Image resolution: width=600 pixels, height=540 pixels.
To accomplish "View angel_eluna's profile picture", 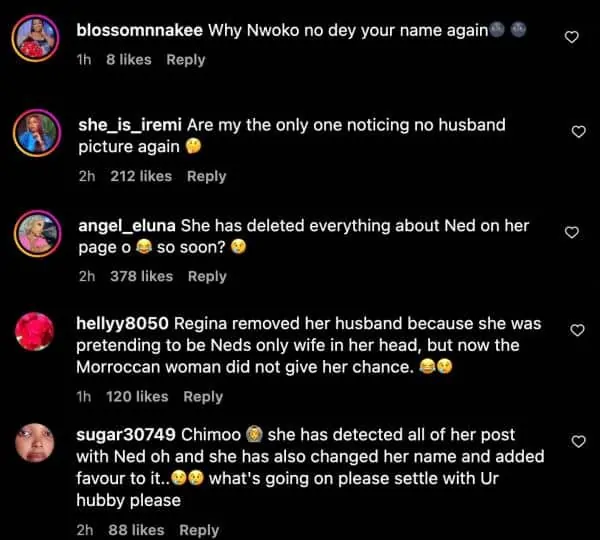I will point(38,233).
